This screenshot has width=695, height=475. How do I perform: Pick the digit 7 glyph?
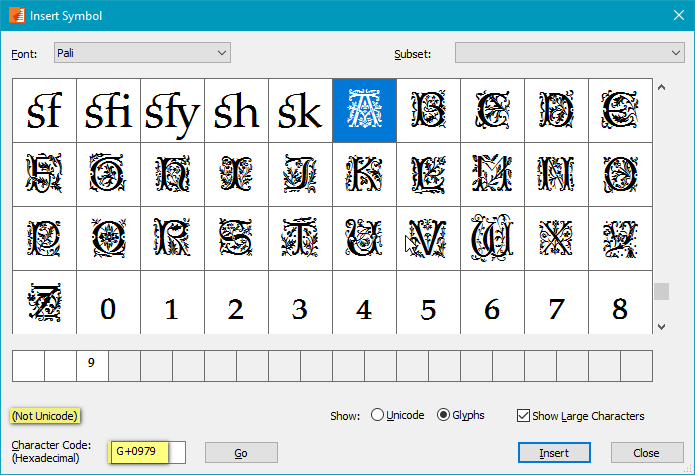click(556, 302)
